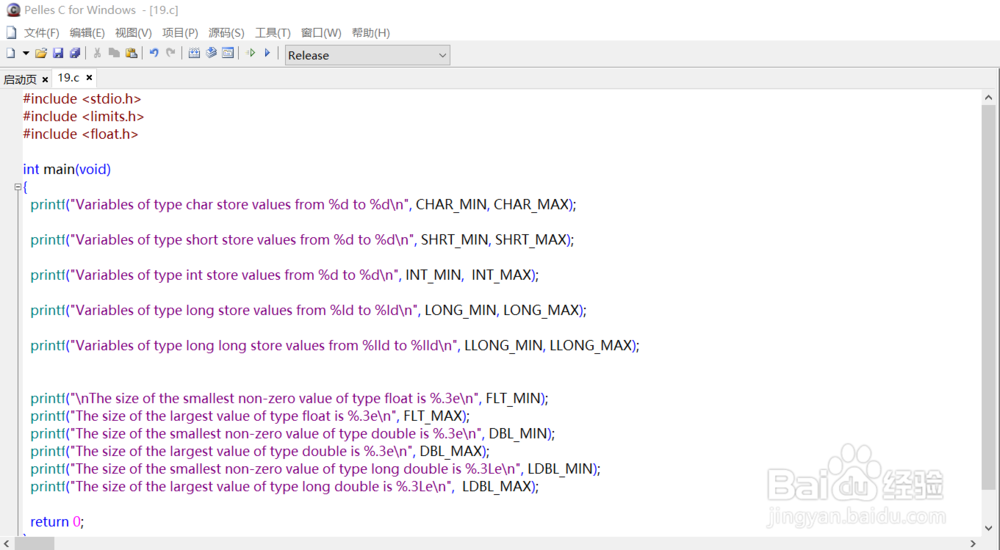Click on SHRT_MAX in the code

tap(531, 240)
